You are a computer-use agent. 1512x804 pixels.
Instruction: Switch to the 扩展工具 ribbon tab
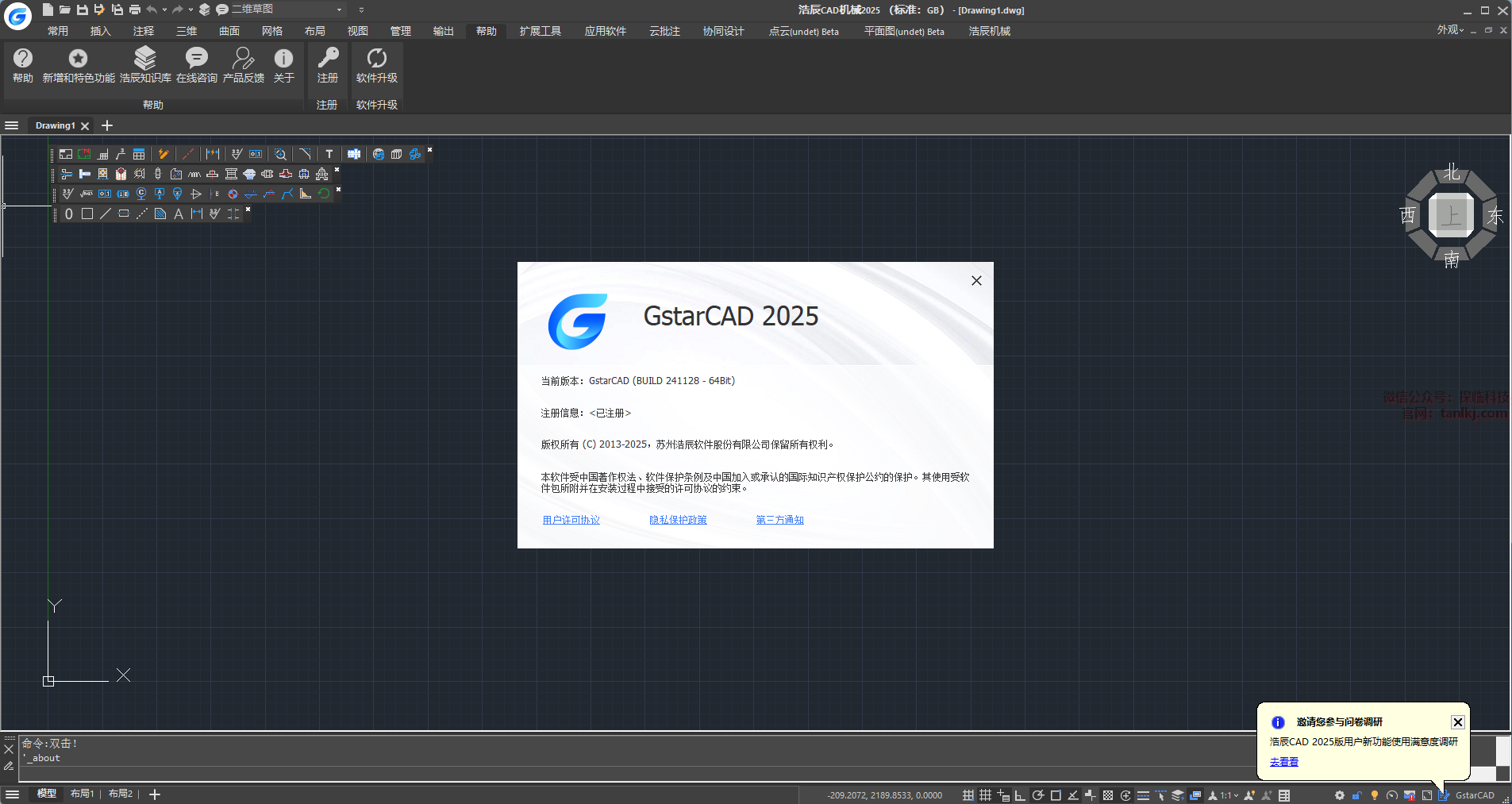click(x=540, y=31)
